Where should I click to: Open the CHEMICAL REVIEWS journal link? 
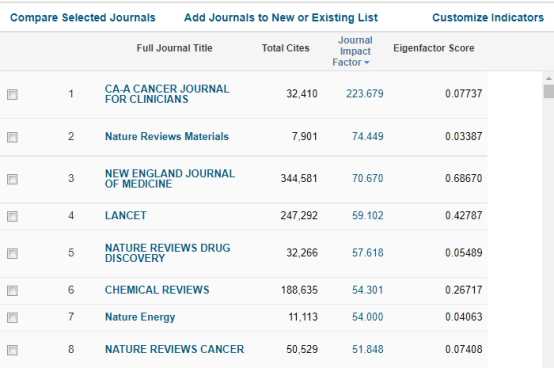pos(157,290)
